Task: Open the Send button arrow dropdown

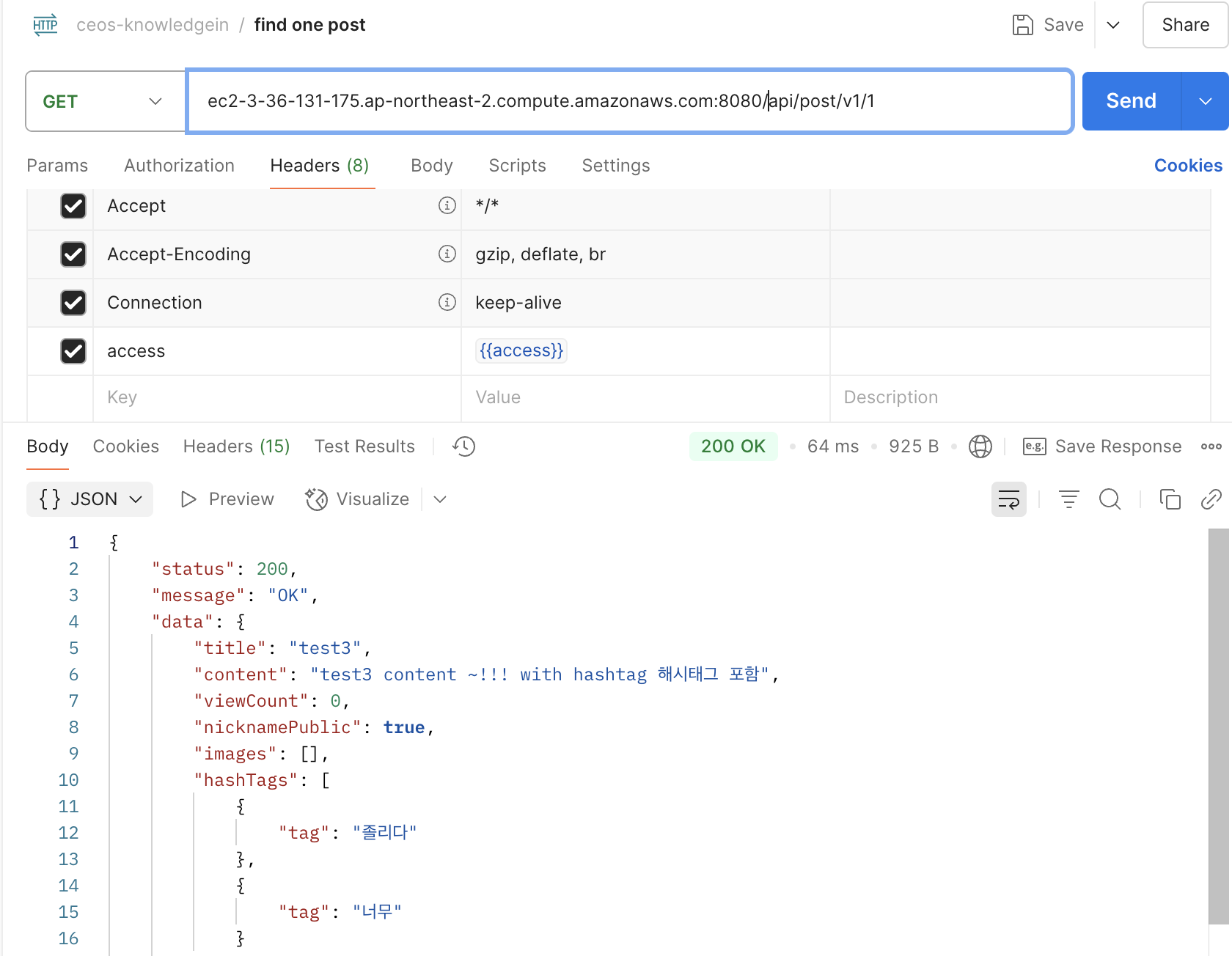Action: pos(1205,101)
